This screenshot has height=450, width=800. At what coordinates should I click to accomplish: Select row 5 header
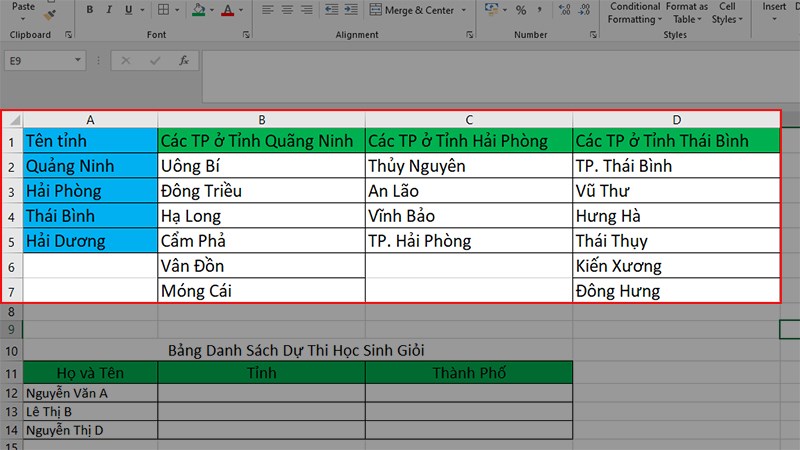pos(12,241)
